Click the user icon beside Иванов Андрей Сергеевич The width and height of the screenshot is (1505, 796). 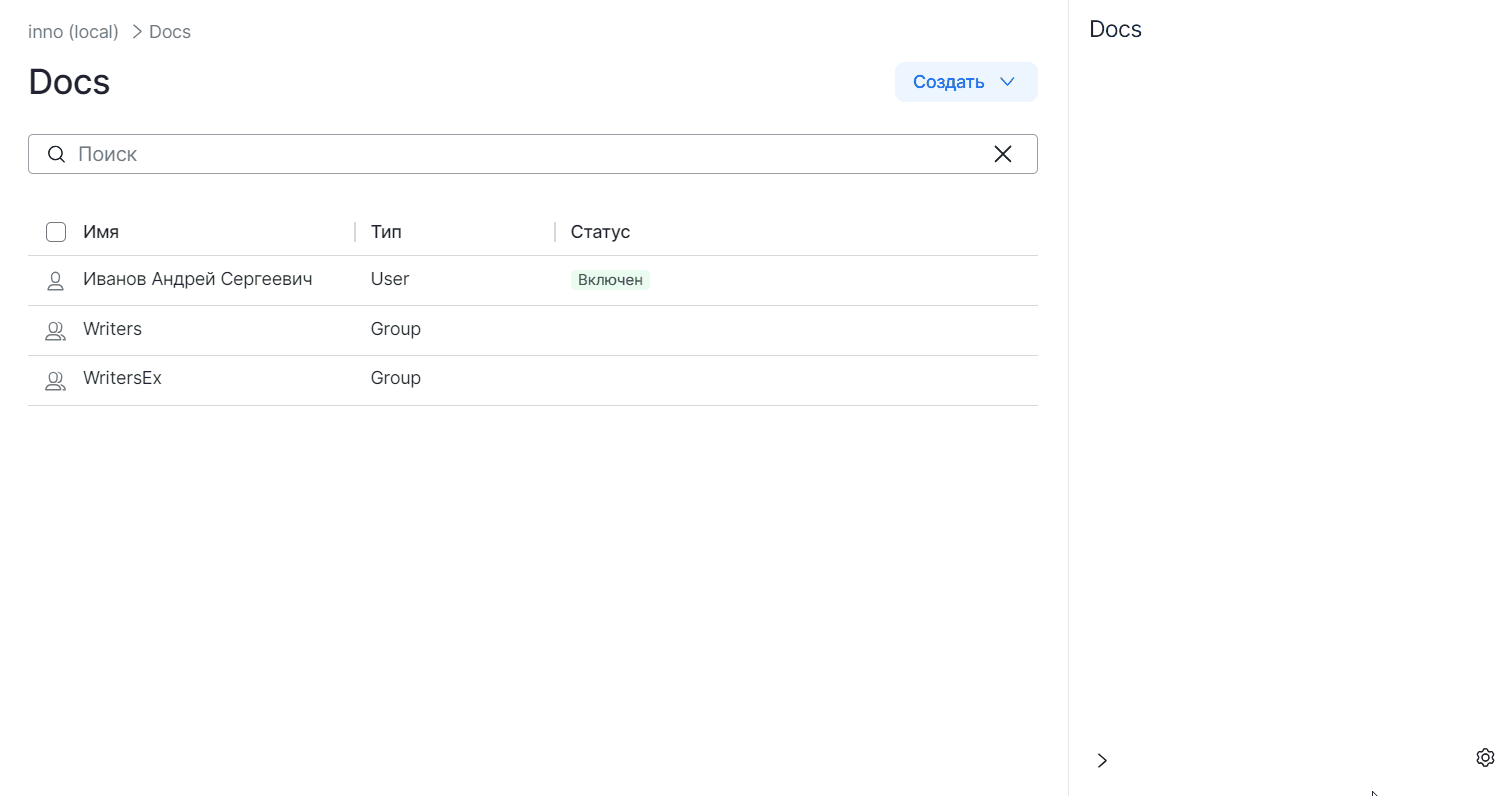(x=56, y=281)
